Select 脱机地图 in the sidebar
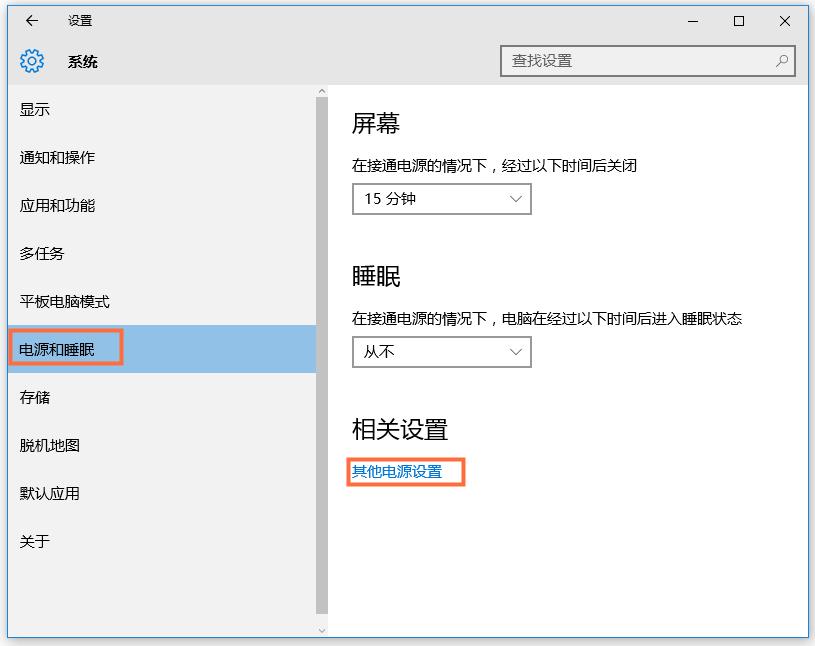This screenshot has height=646, width=815. [x=46, y=445]
